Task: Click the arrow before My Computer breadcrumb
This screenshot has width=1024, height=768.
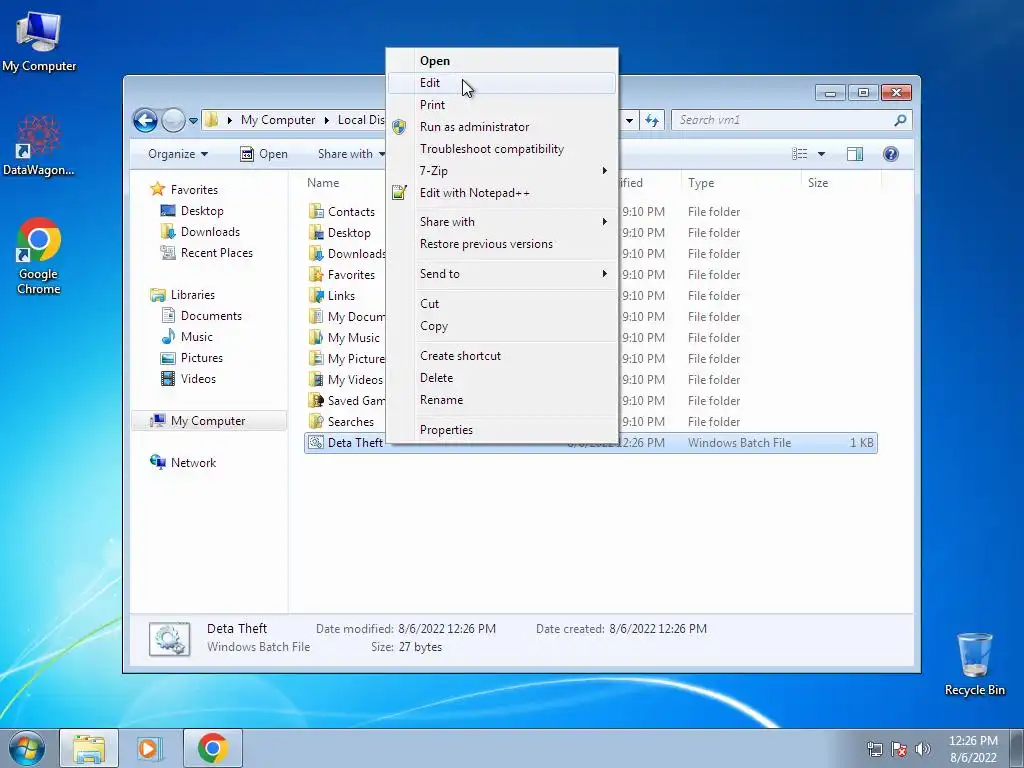Action: pyautogui.click(x=230, y=120)
